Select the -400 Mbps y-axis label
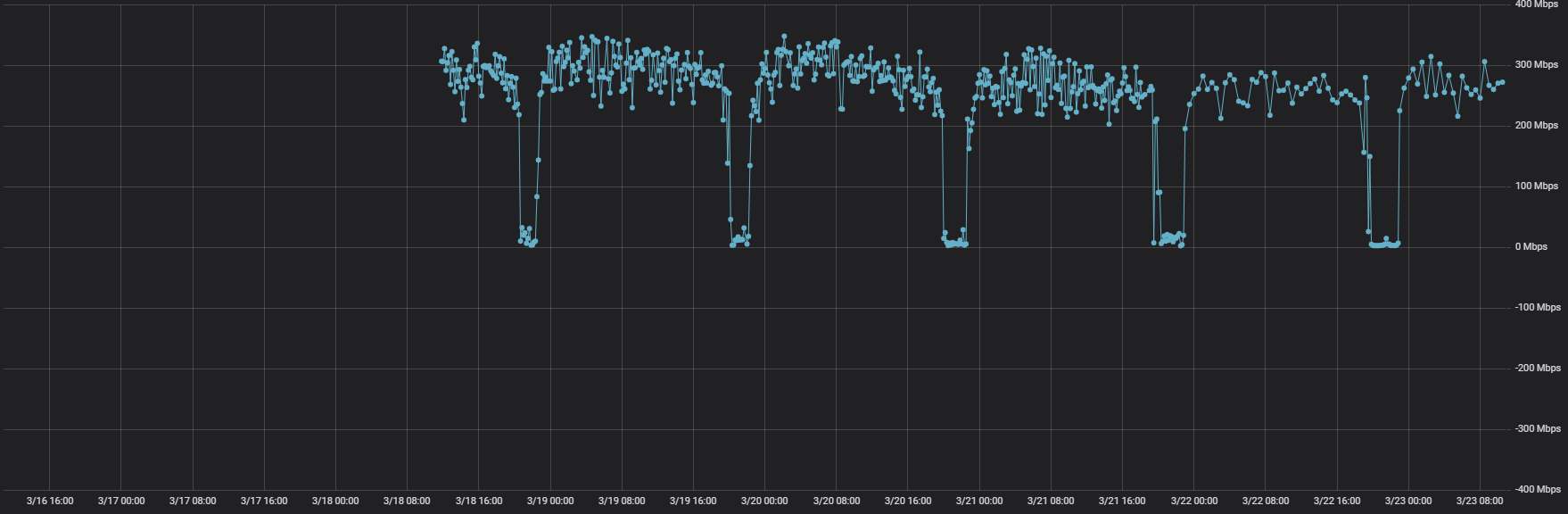The image size is (1568, 514). pyautogui.click(x=1537, y=489)
